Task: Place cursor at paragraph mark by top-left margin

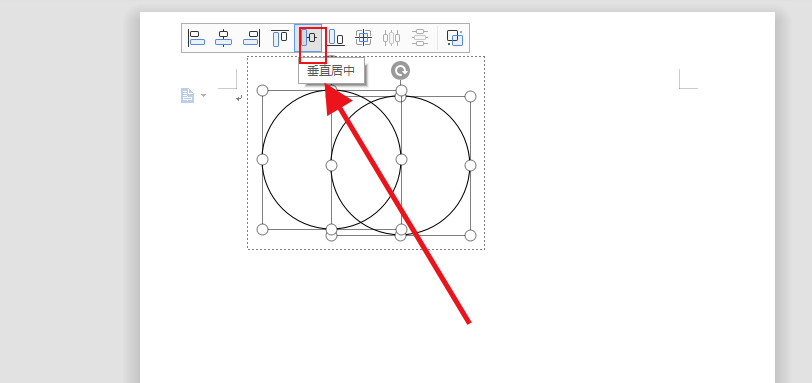Action: tap(239, 98)
